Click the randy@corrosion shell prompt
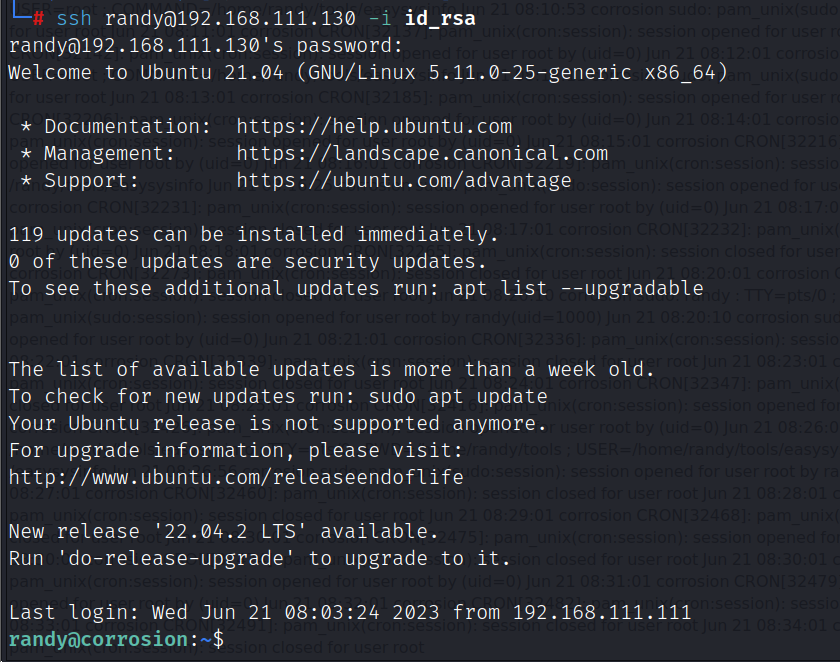Screen dimensions: 840x662 (98, 639)
